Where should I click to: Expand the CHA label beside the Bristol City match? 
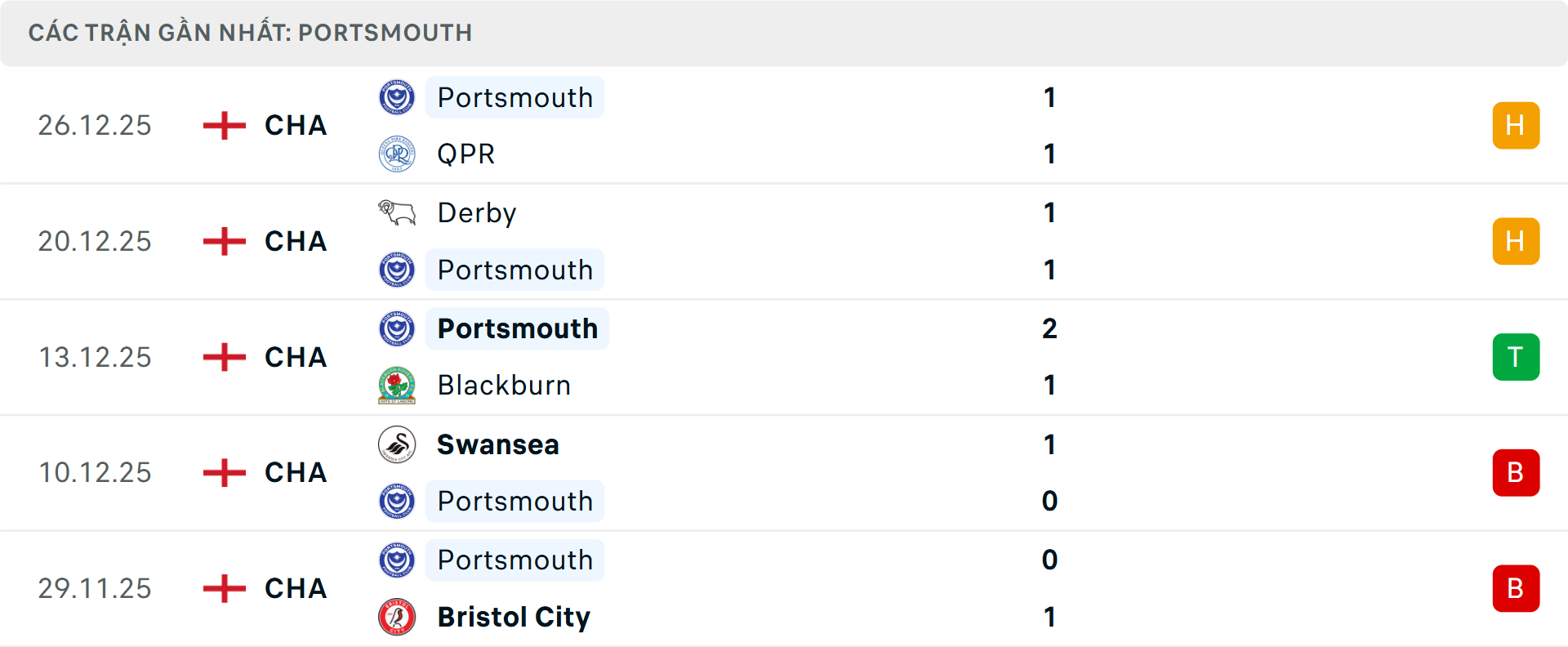click(295, 588)
